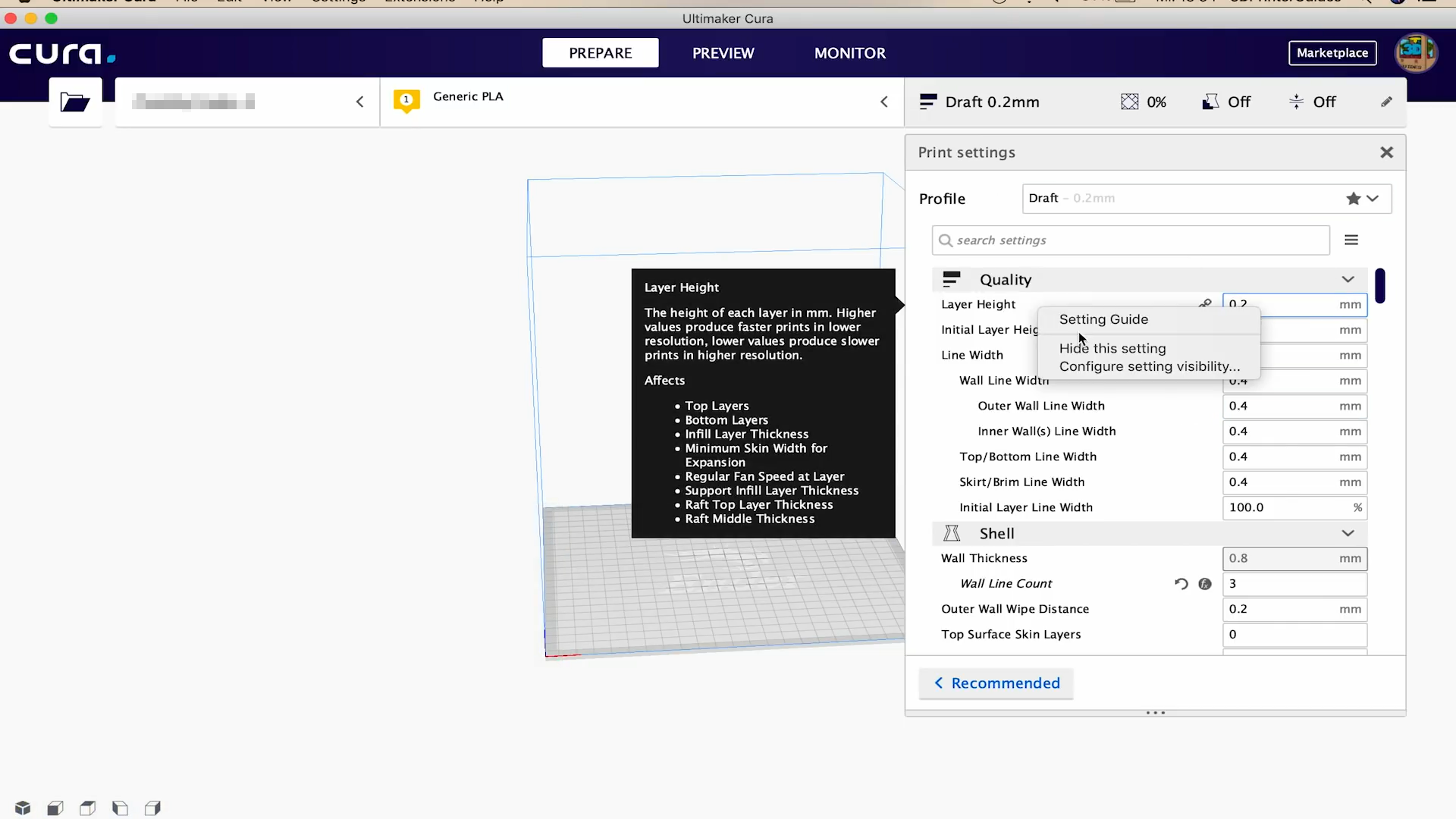This screenshot has height=819, width=1456.
Task: Click the extruder 1 material icon
Action: 406,101
